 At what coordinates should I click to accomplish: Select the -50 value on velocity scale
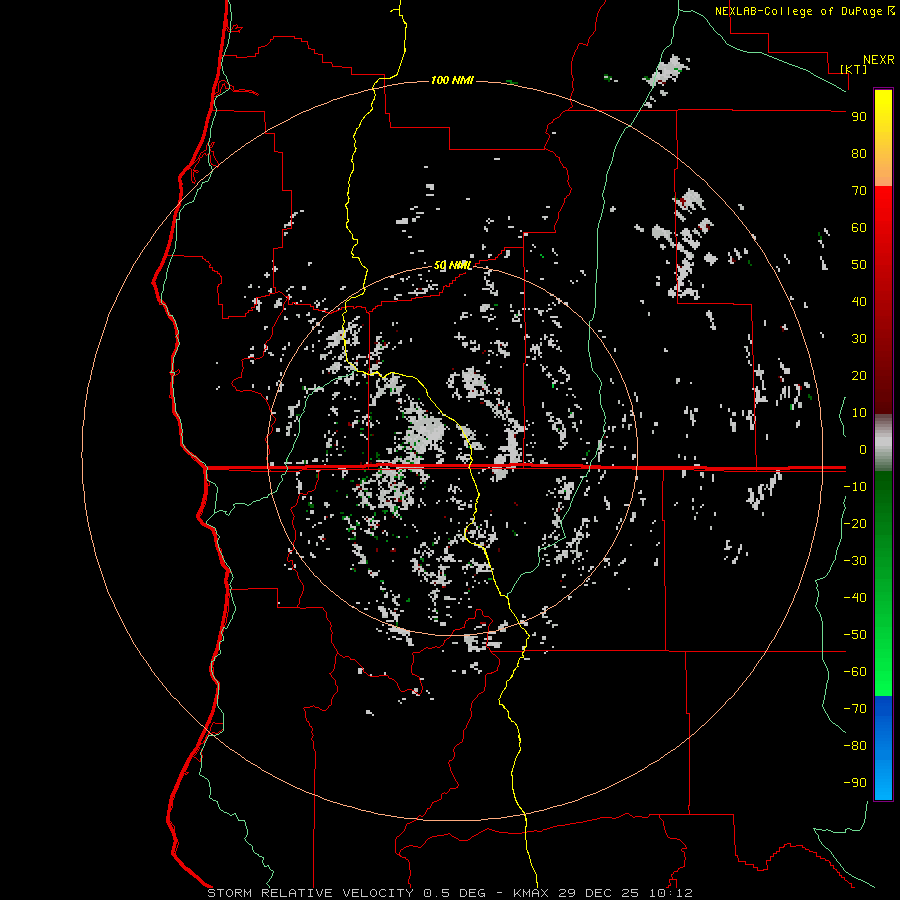(x=855, y=635)
